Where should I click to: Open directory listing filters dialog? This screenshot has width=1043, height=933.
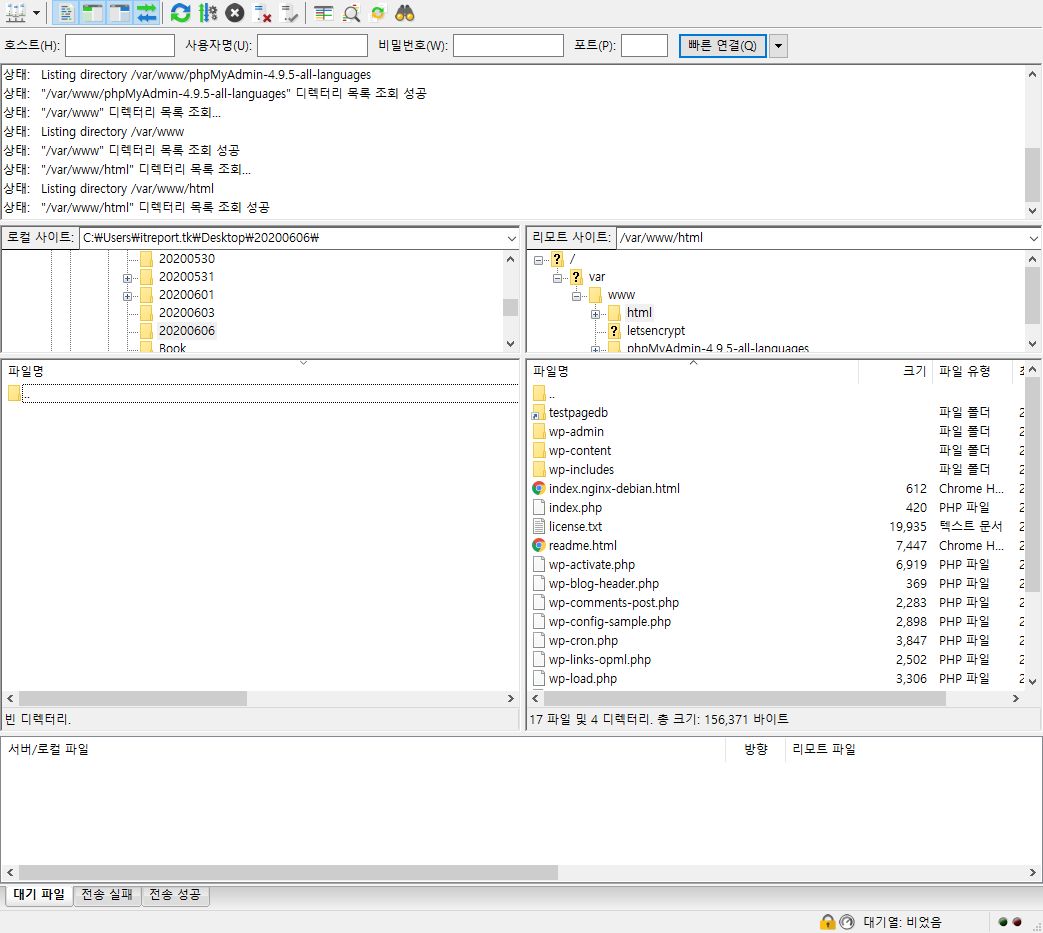pos(324,13)
